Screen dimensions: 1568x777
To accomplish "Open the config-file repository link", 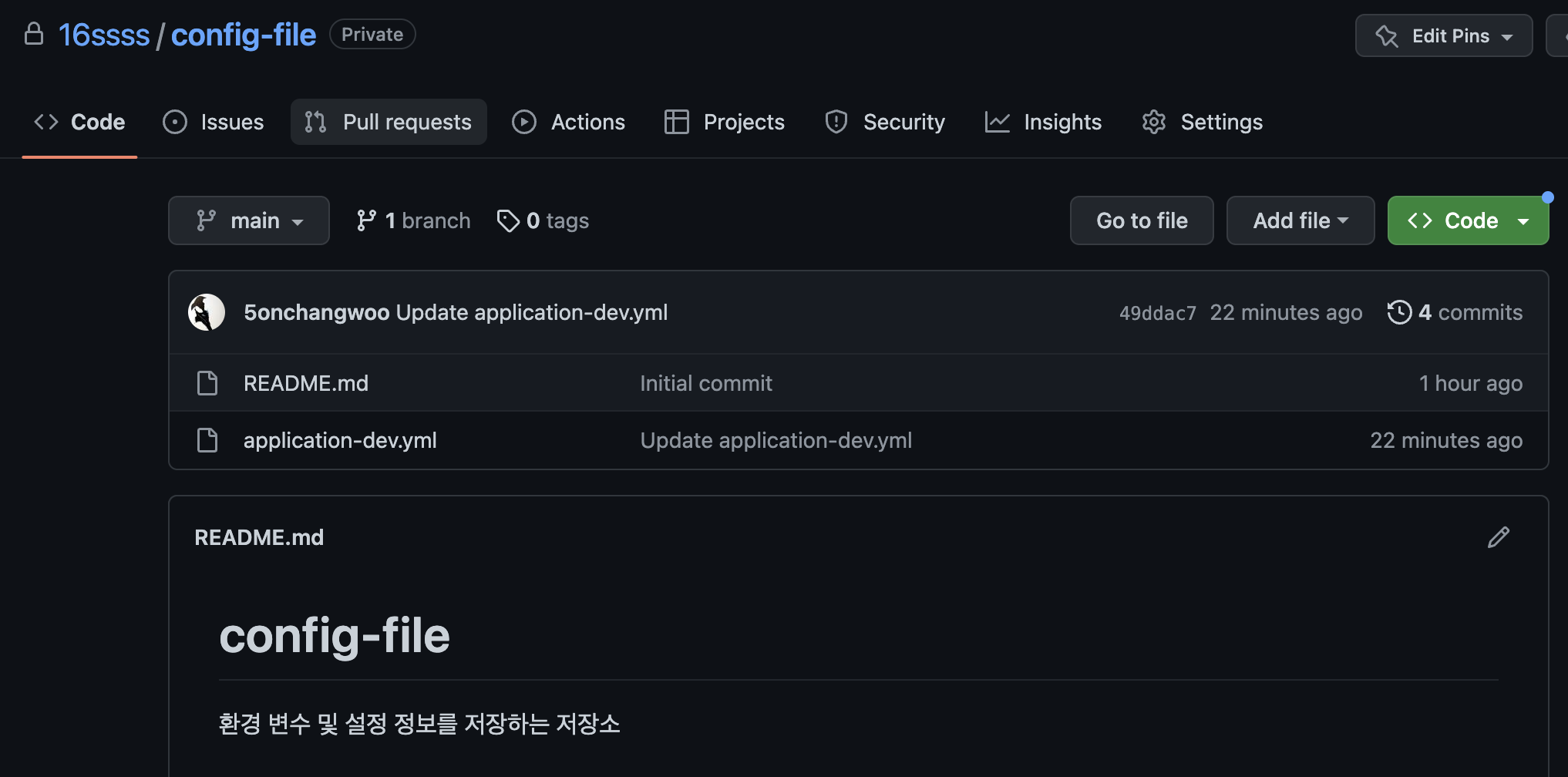I will coord(244,35).
